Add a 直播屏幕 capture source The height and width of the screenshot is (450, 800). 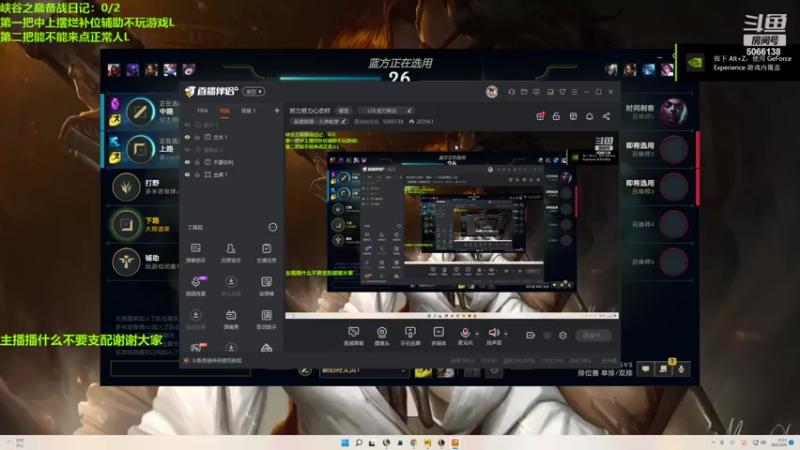(x=353, y=336)
